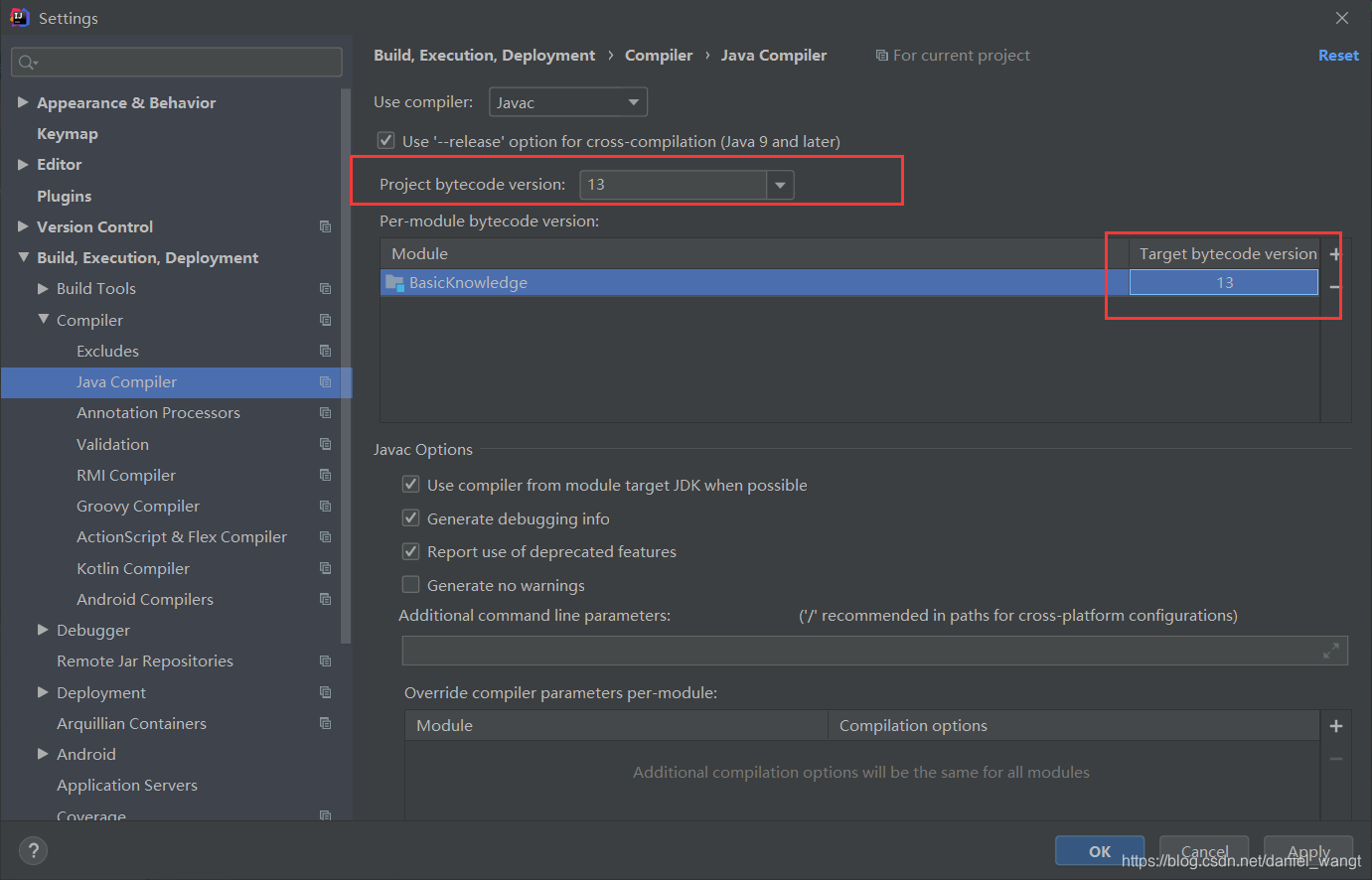Click the expand icon in additional parameters field
Screen dimensions: 1372x880
[1331, 651]
